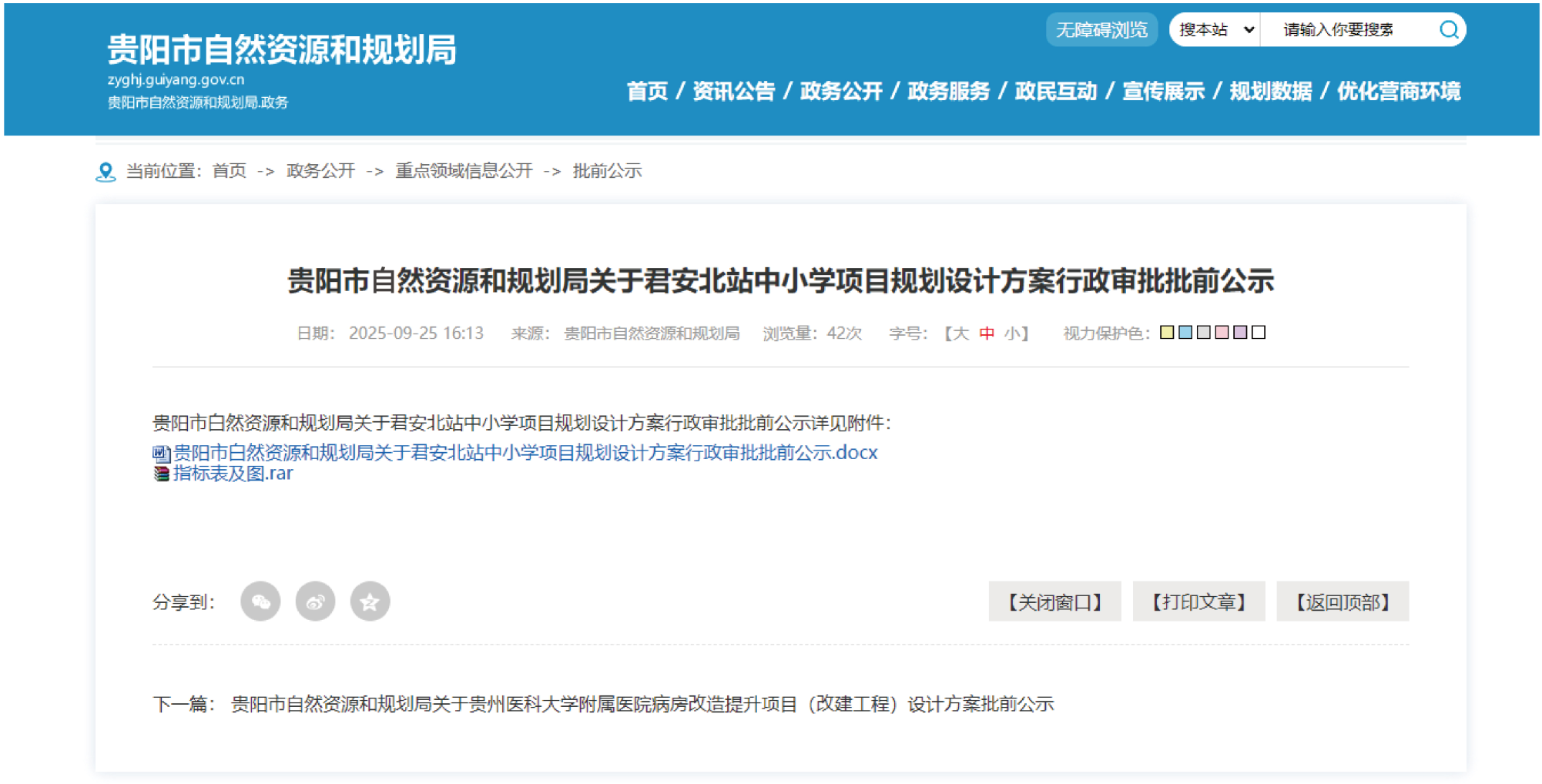
Task: Click the star share icon
Action: pos(370,601)
